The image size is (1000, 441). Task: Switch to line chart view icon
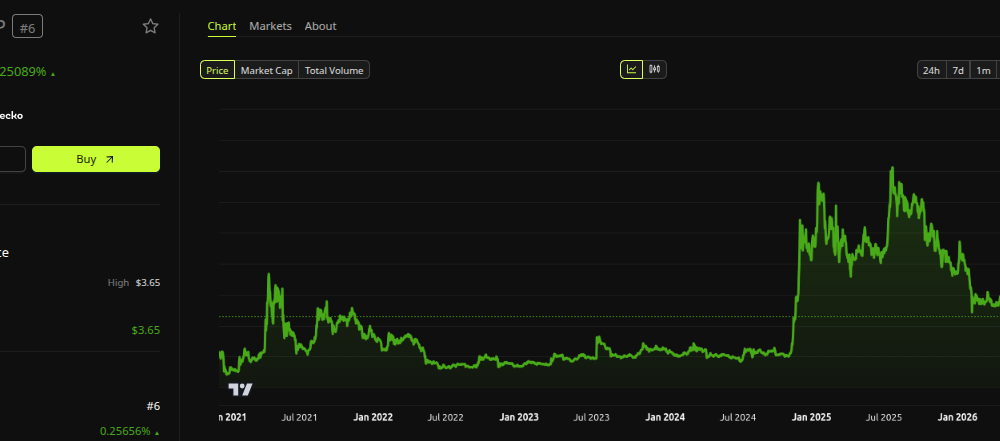tap(631, 70)
